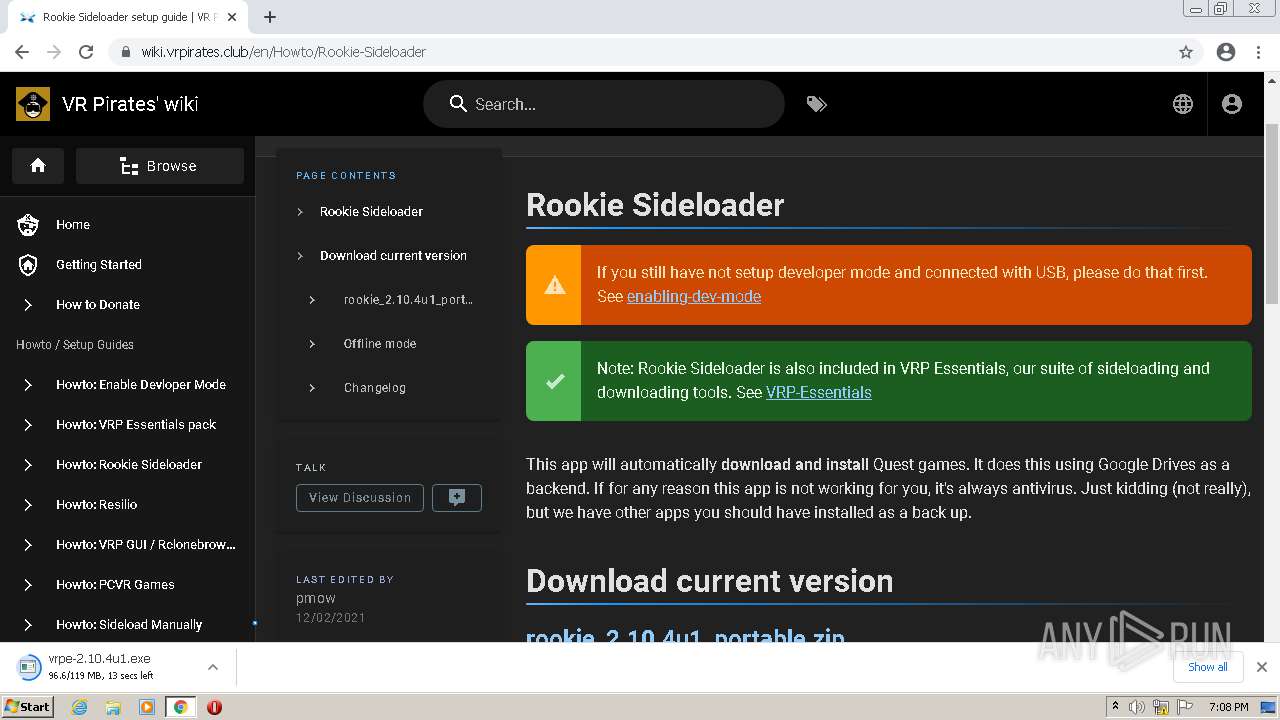
Task: Open Howto: PCVR Games entry
Action: (x=128, y=585)
